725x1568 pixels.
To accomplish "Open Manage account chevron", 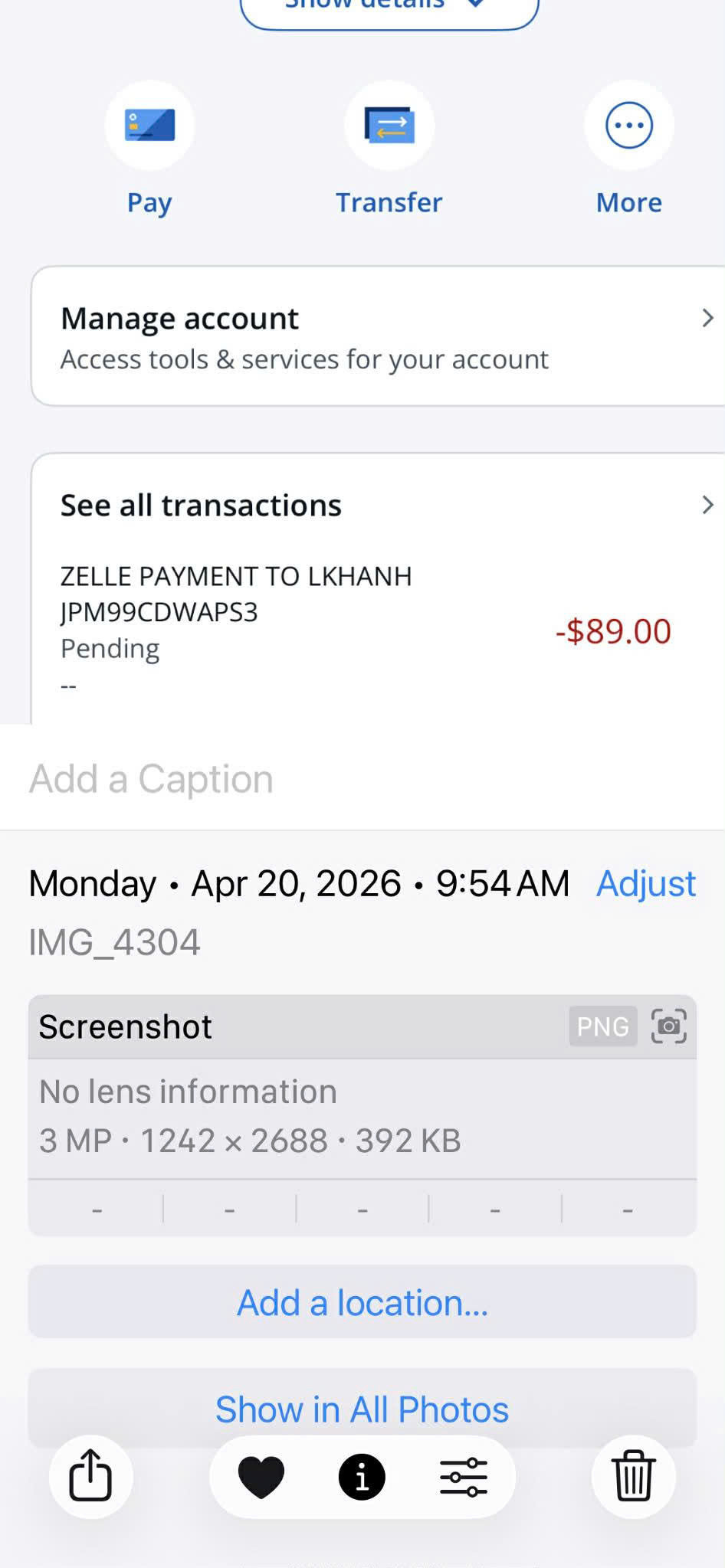I will (707, 318).
